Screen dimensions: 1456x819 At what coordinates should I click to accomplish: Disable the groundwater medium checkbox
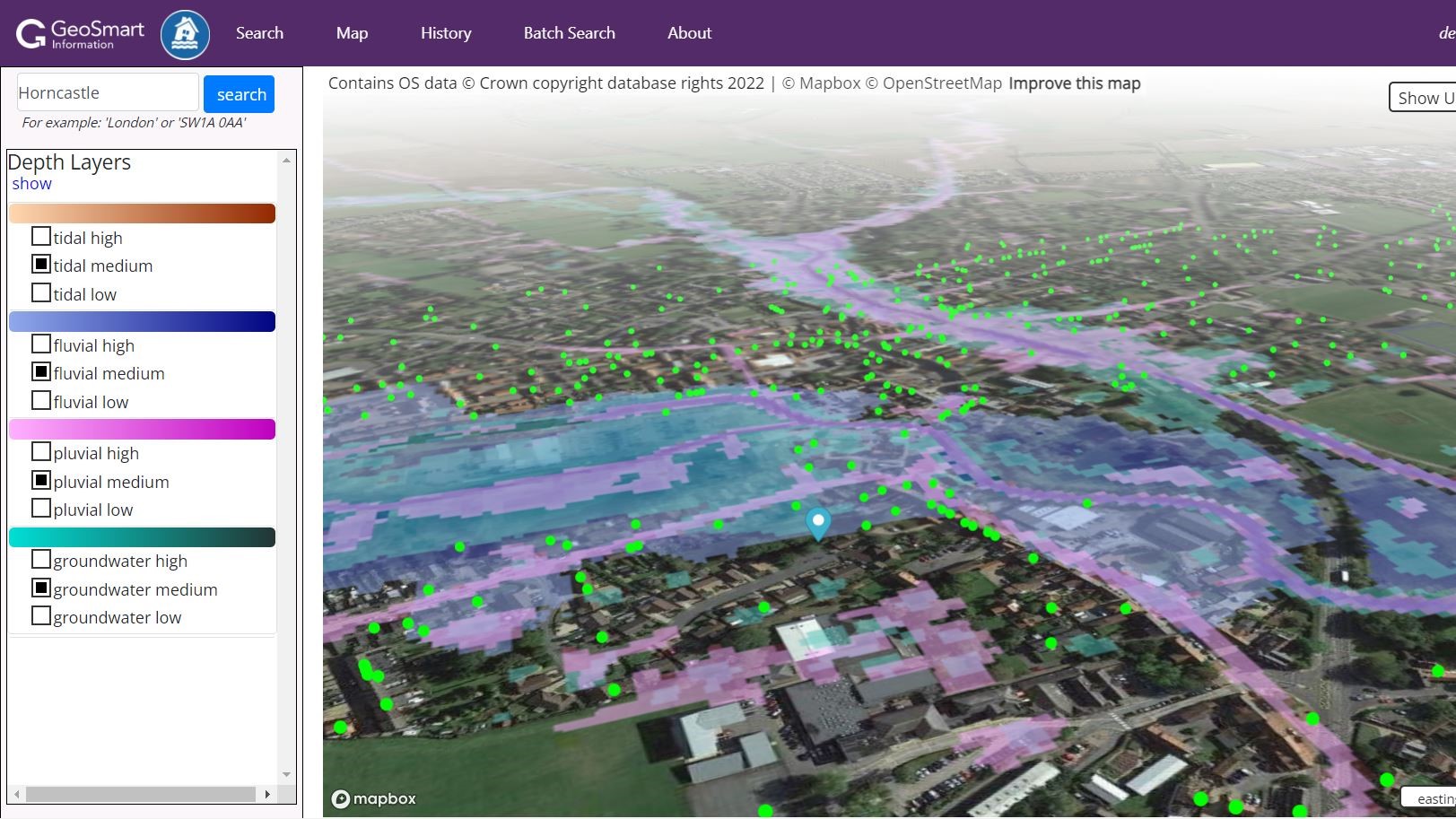[x=40, y=588]
